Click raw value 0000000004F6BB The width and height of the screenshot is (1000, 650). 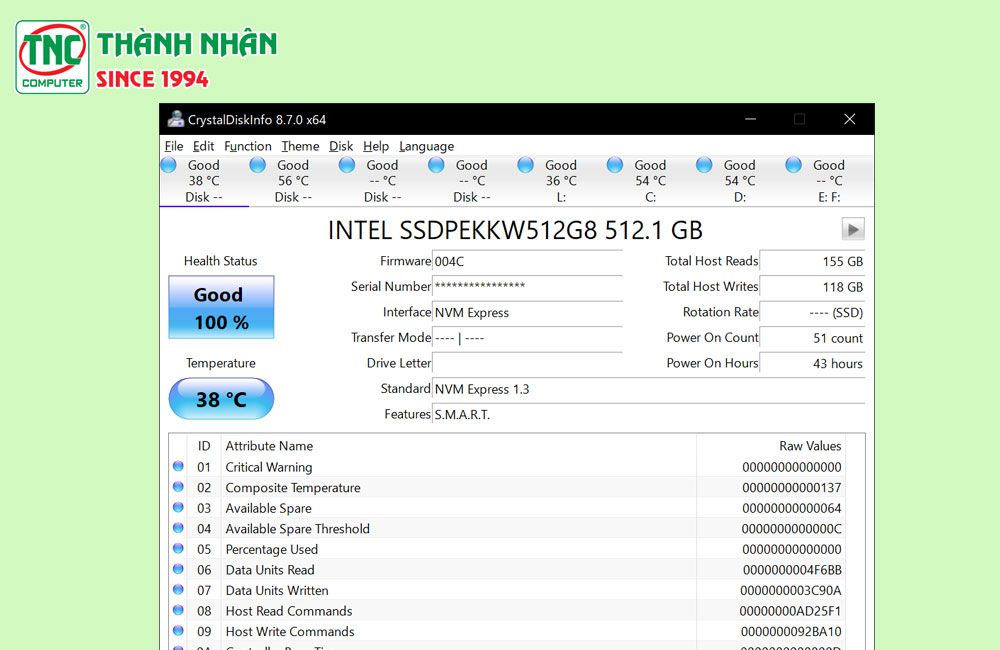click(x=792, y=570)
